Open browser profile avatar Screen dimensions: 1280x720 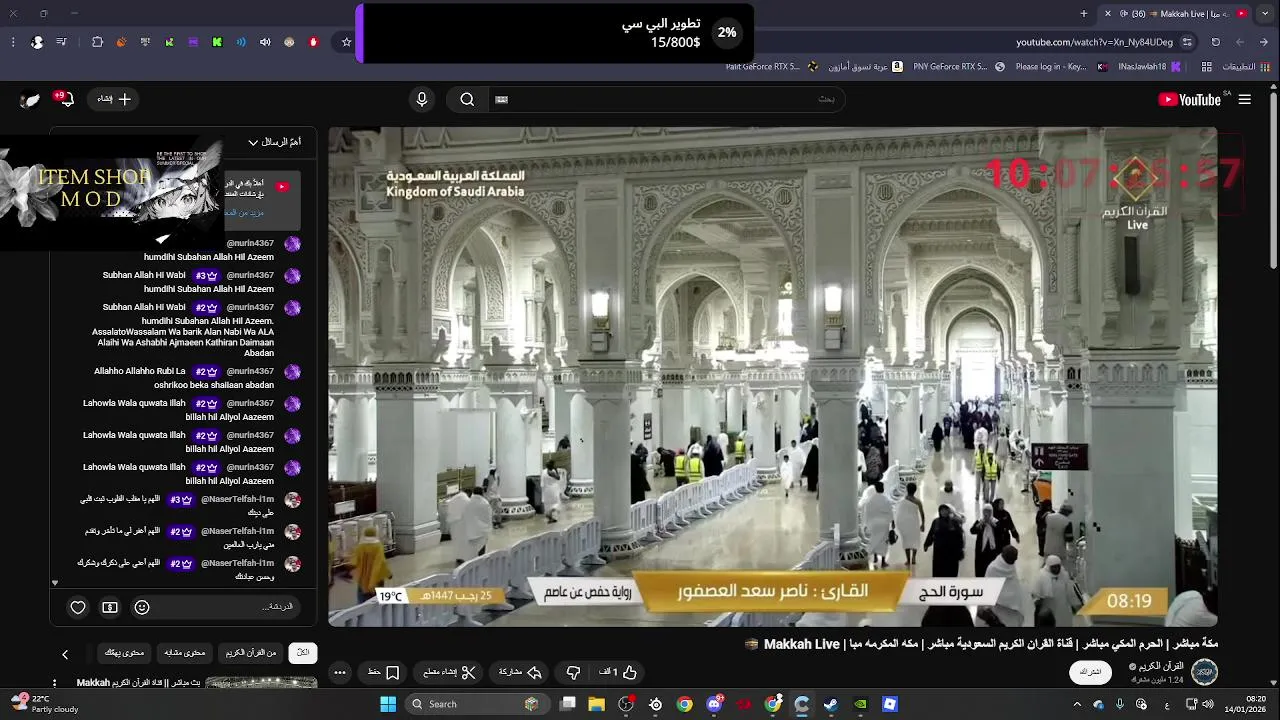coord(37,42)
